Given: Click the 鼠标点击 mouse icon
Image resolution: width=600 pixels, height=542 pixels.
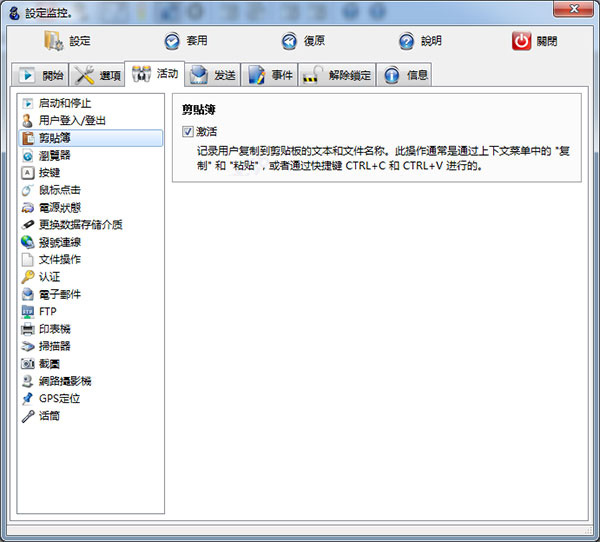Looking at the screenshot, I should [x=28, y=190].
